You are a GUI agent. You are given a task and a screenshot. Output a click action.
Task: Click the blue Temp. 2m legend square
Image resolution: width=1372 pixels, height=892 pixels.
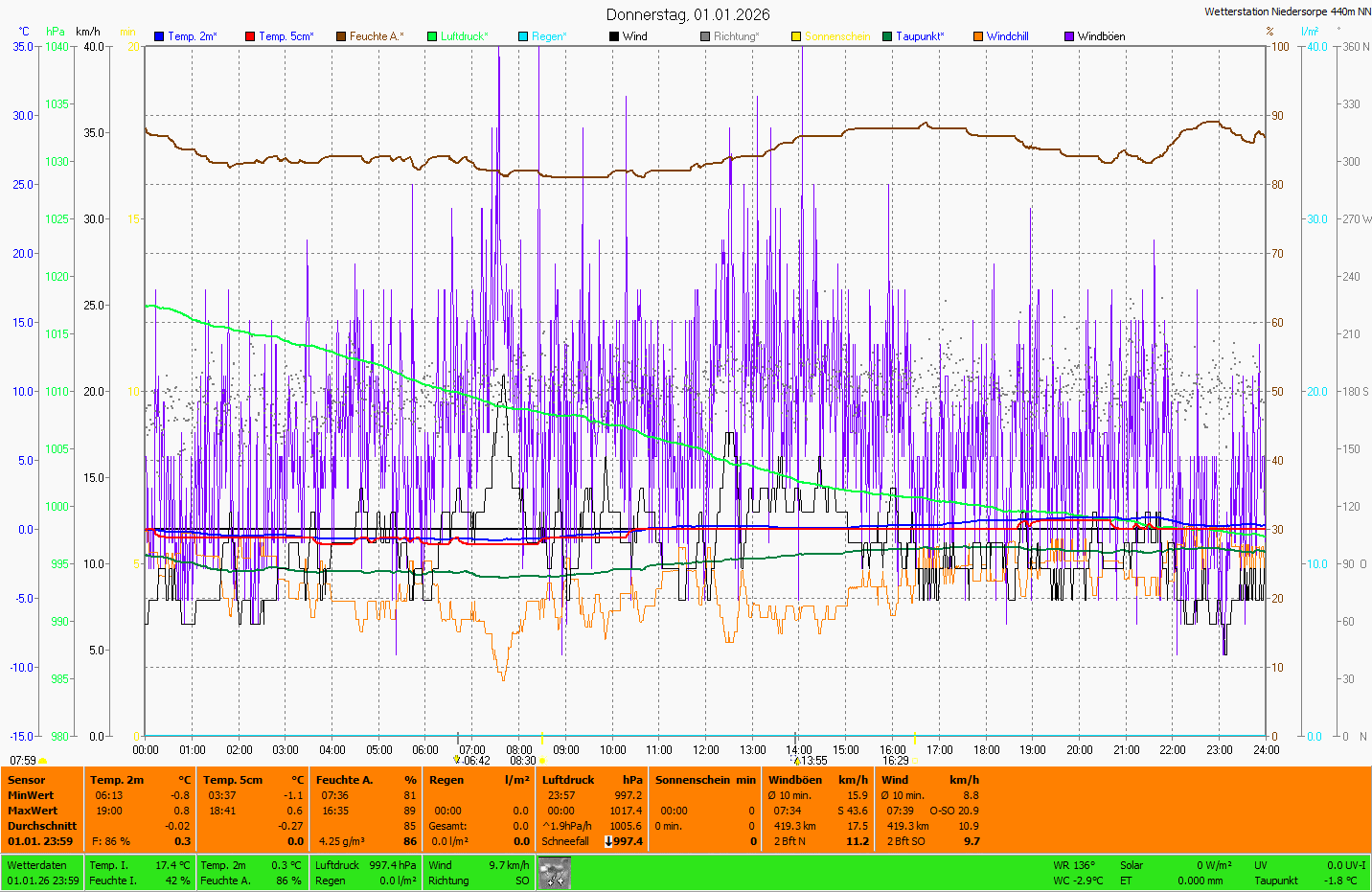[159, 36]
